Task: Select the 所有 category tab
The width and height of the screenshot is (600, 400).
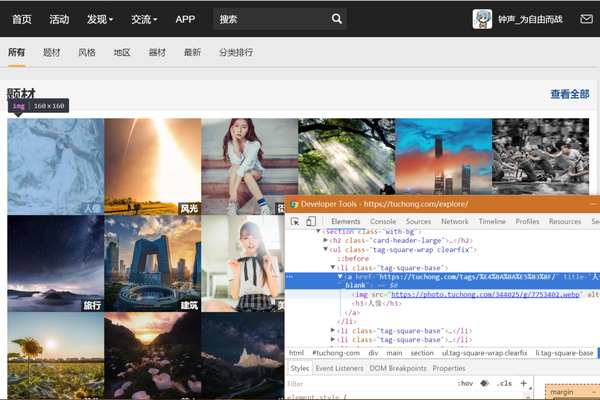Action: point(16,52)
